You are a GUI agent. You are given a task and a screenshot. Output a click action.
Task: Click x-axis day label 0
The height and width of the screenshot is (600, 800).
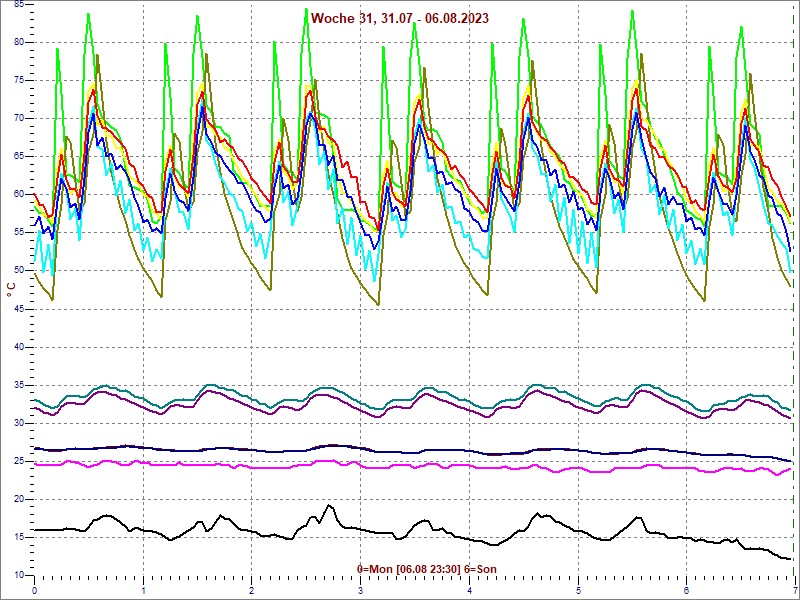34,591
